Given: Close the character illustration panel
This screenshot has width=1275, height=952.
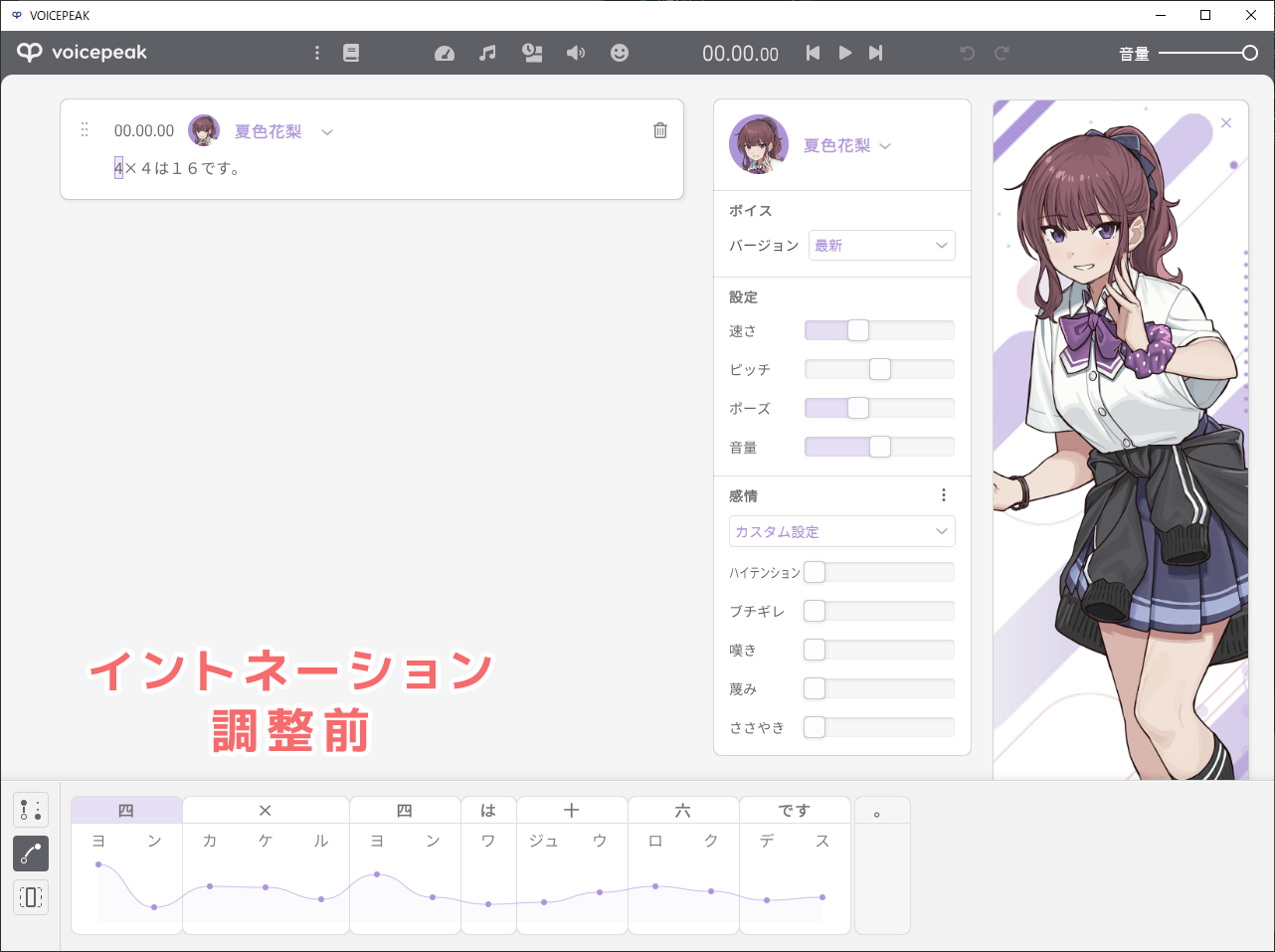Looking at the screenshot, I should (1226, 123).
